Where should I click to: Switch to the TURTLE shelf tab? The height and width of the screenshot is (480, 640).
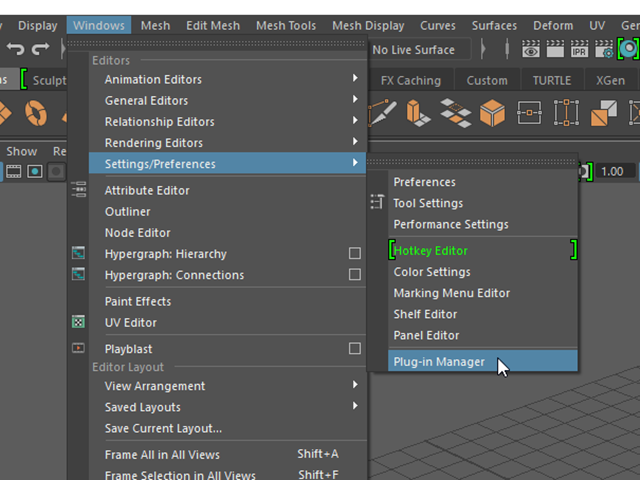coord(552,80)
